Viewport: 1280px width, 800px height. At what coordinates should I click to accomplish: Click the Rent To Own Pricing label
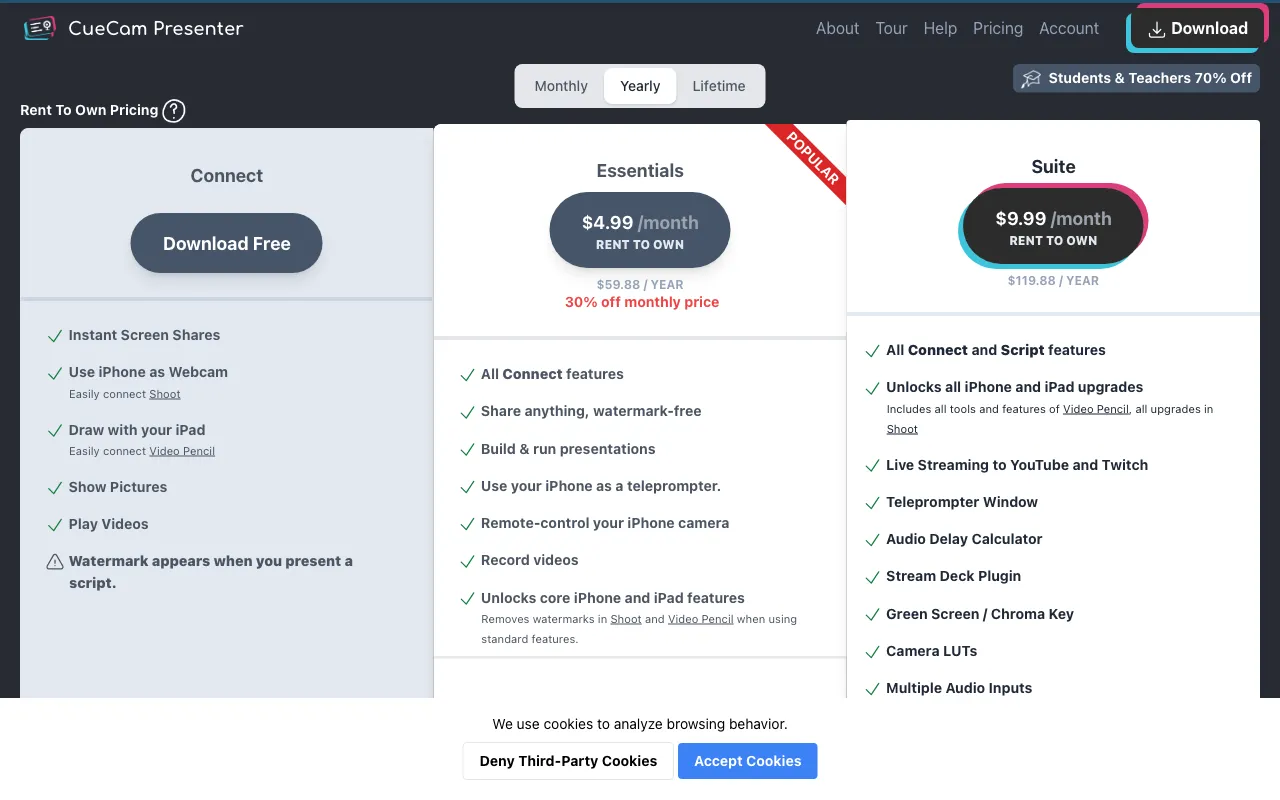pos(89,110)
